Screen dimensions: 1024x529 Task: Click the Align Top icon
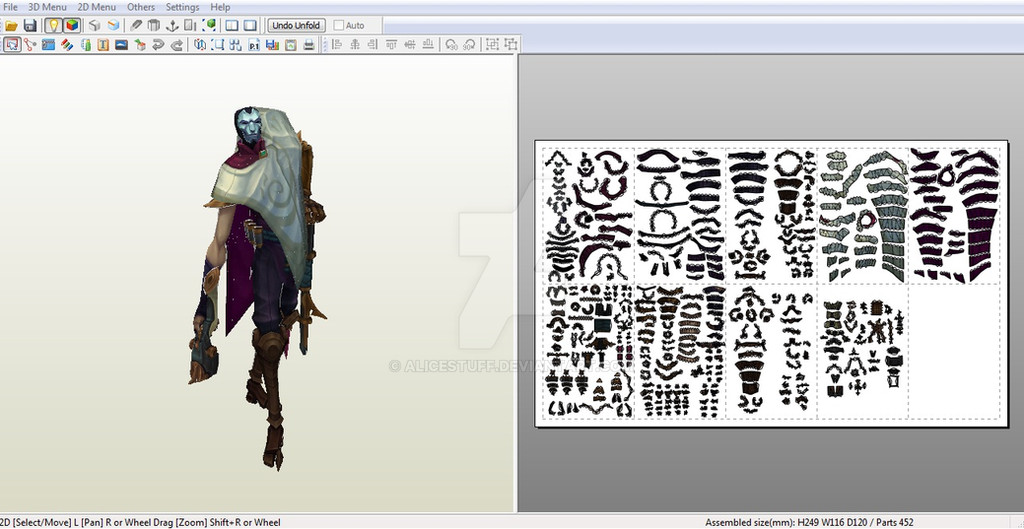coord(392,44)
